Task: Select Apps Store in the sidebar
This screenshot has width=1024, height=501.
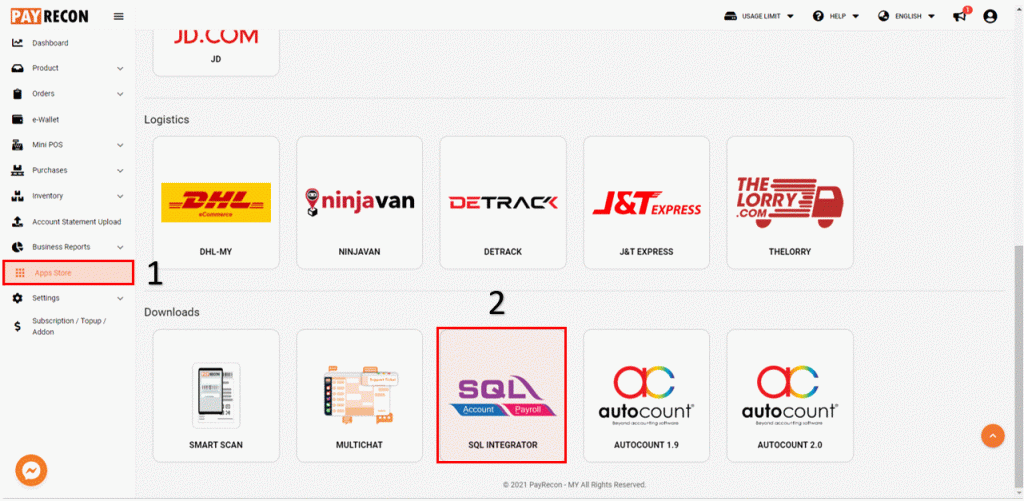Action: pos(68,272)
